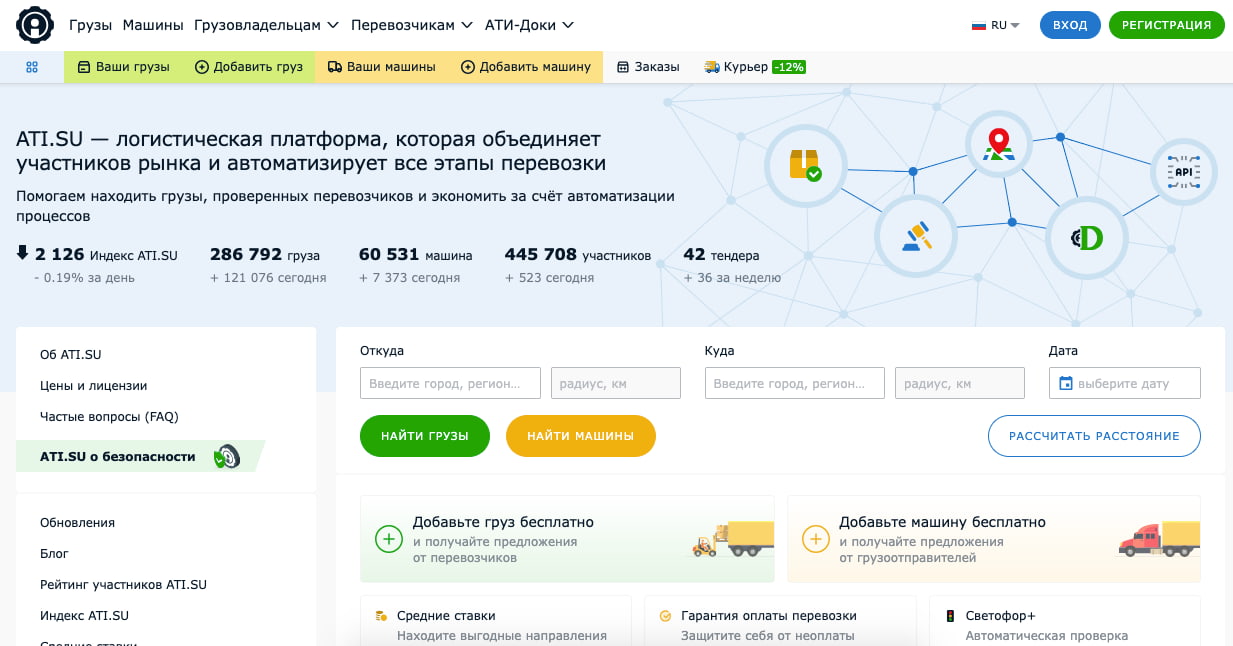Open the Обновления sidebar link
This screenshot has height=646, width=1233.
77,522
